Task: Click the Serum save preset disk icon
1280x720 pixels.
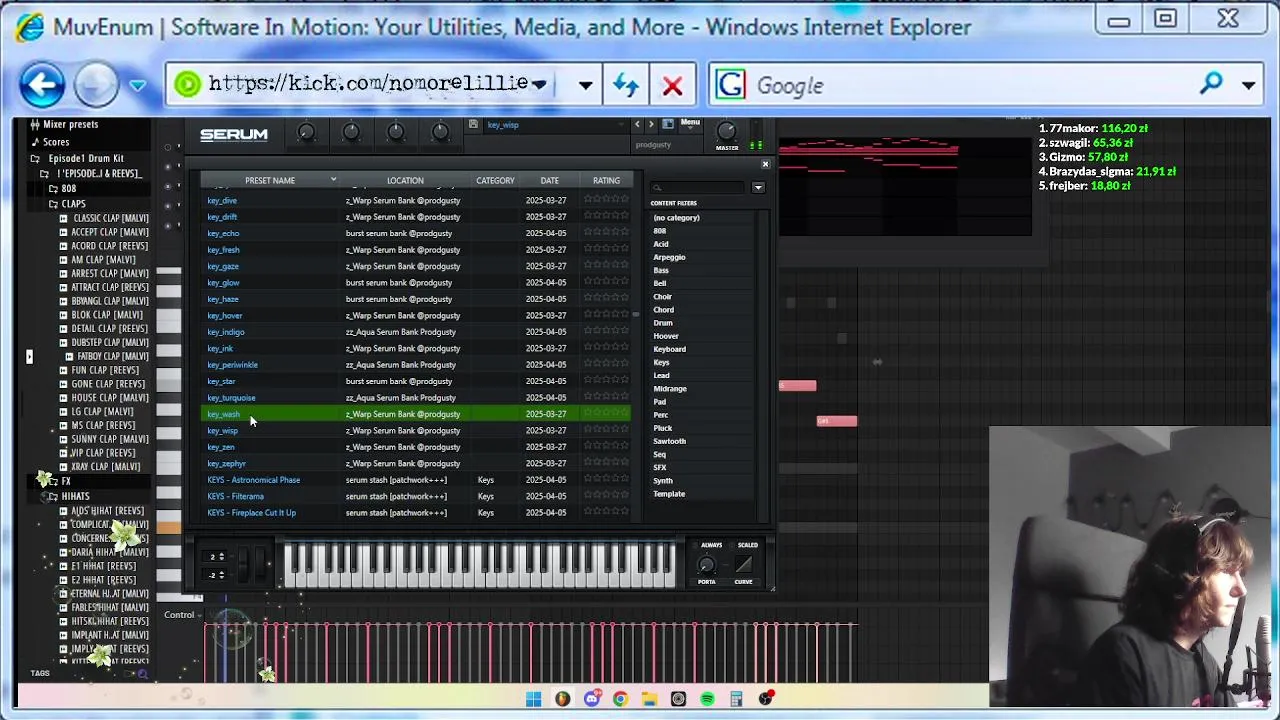Action: click(473, 124)
